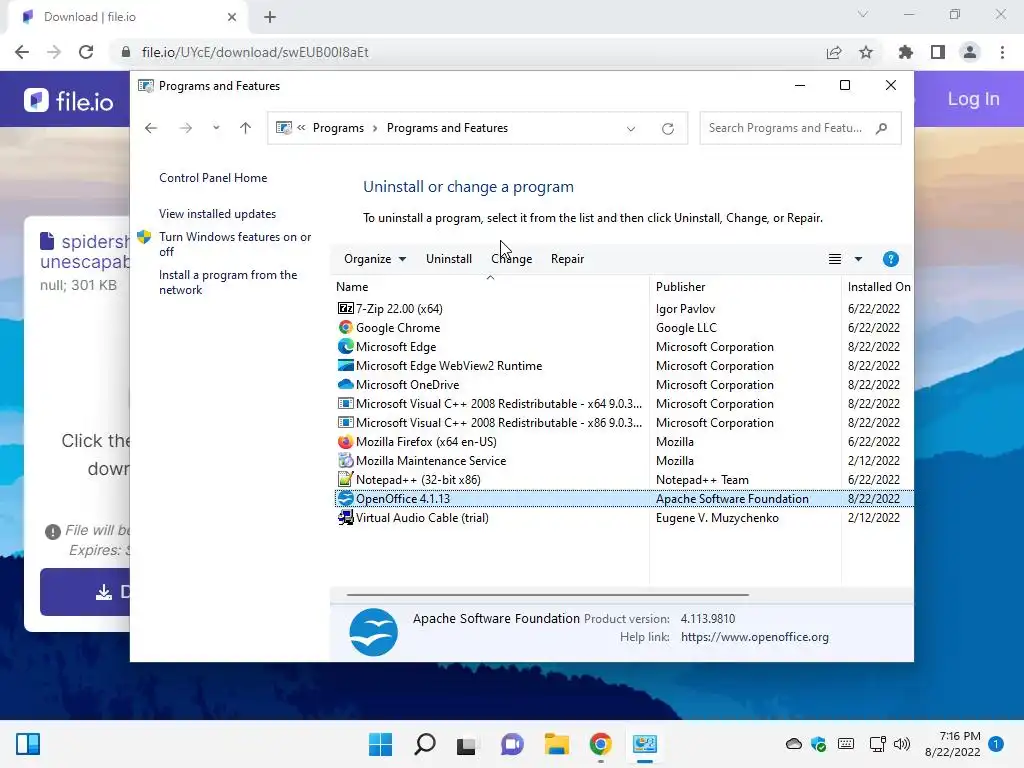Open the Organize dropdown menu
Viewport: 1024px width, 768px height.
pos(375,259)
